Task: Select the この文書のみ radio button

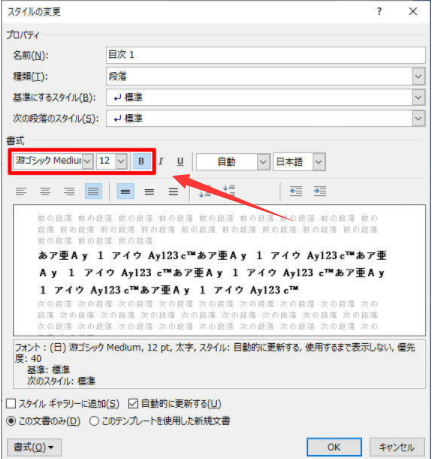Action: pos(11,421)
